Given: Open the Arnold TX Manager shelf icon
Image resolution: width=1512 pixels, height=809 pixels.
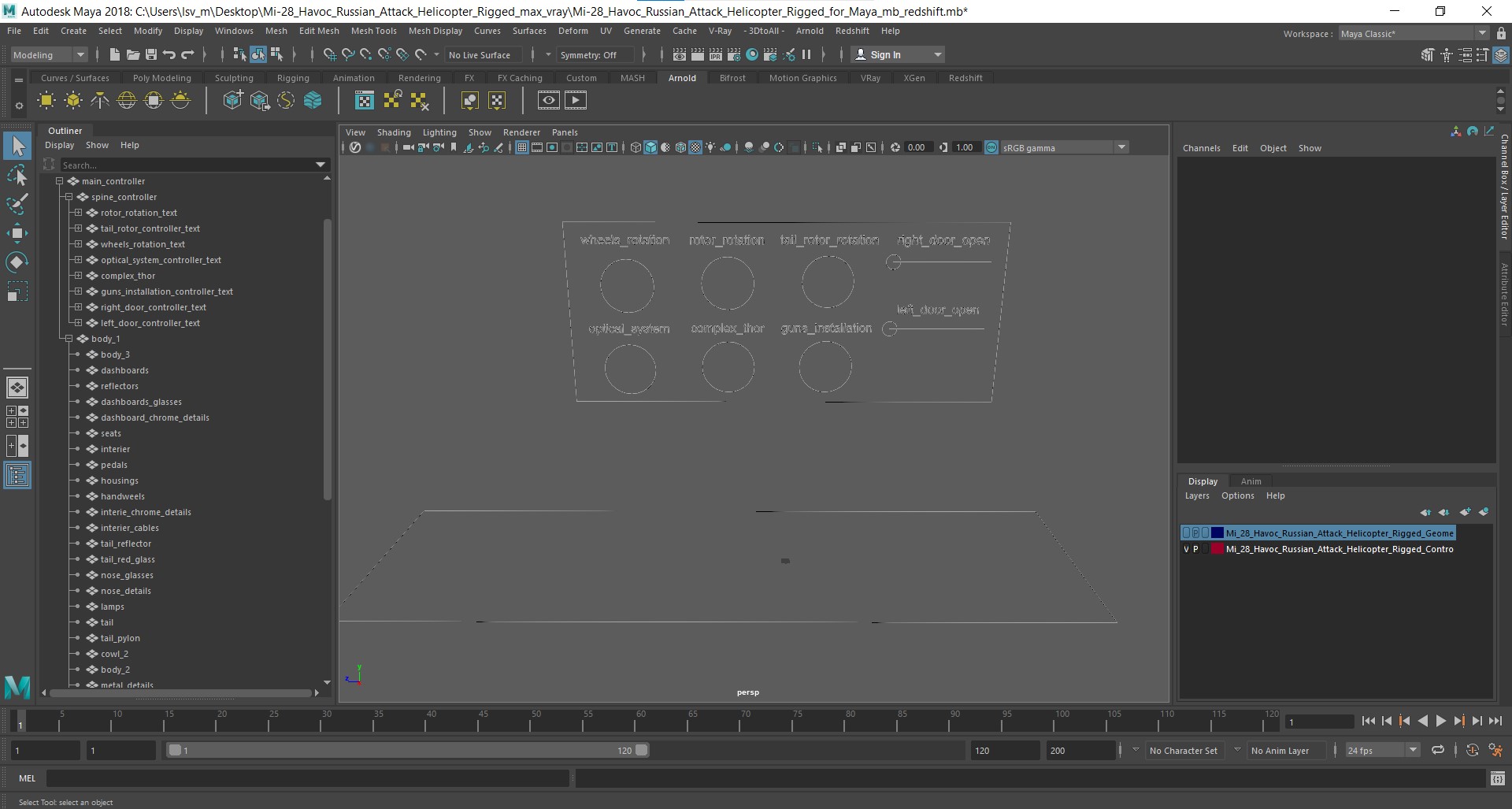Looking at the screenshot, I should 365,100.
